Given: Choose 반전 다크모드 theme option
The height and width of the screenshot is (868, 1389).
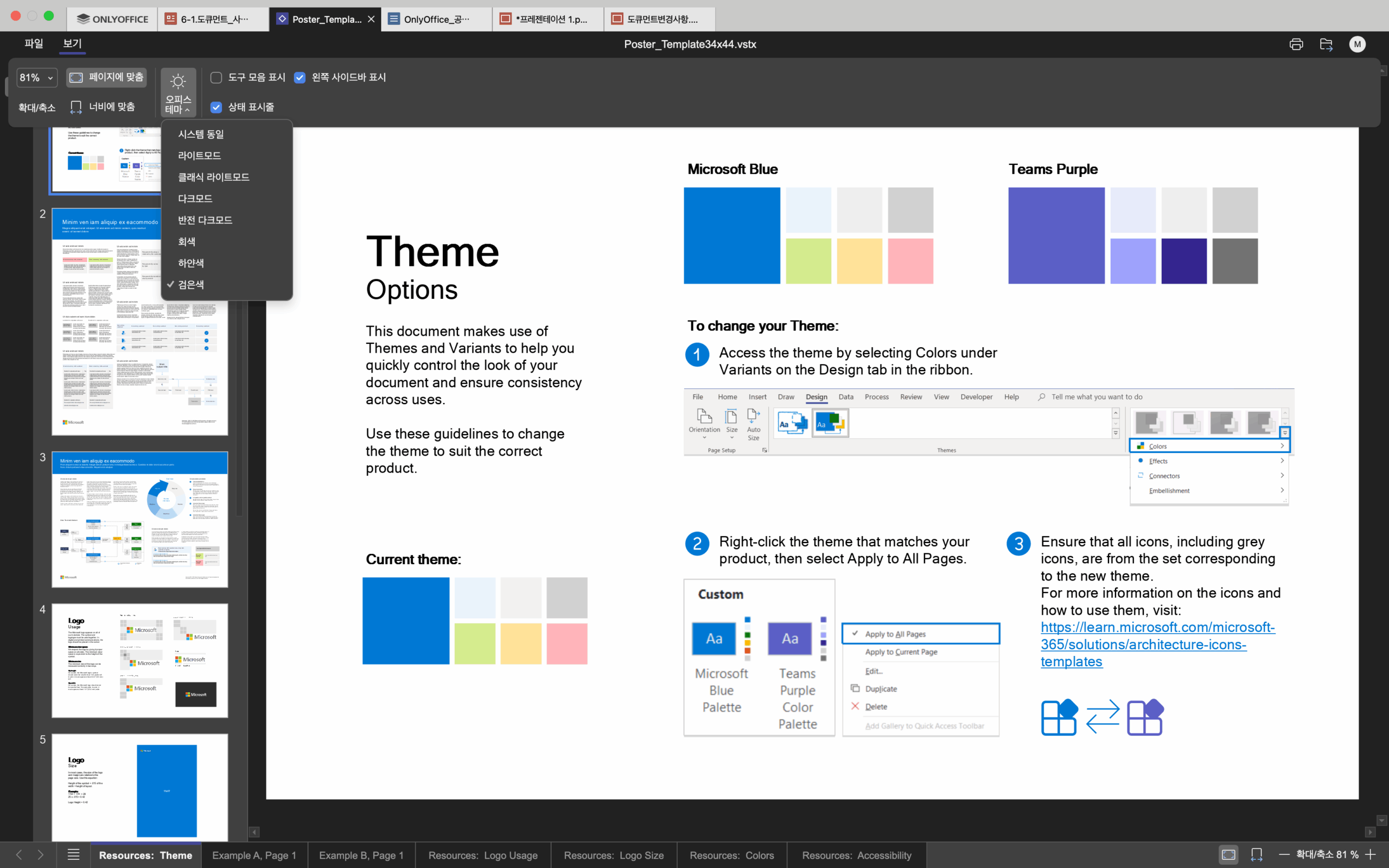Looking at the screenshot, I should click(x=227, y=220).
